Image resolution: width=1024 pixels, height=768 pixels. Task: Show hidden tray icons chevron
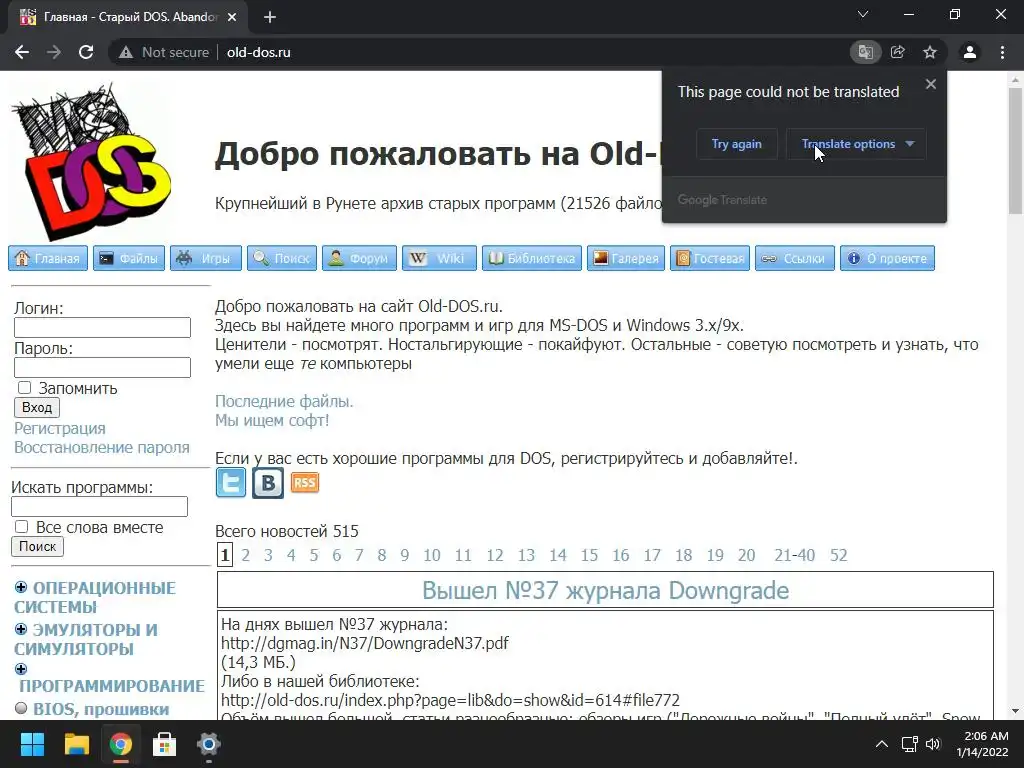click(x=882, y=744)
